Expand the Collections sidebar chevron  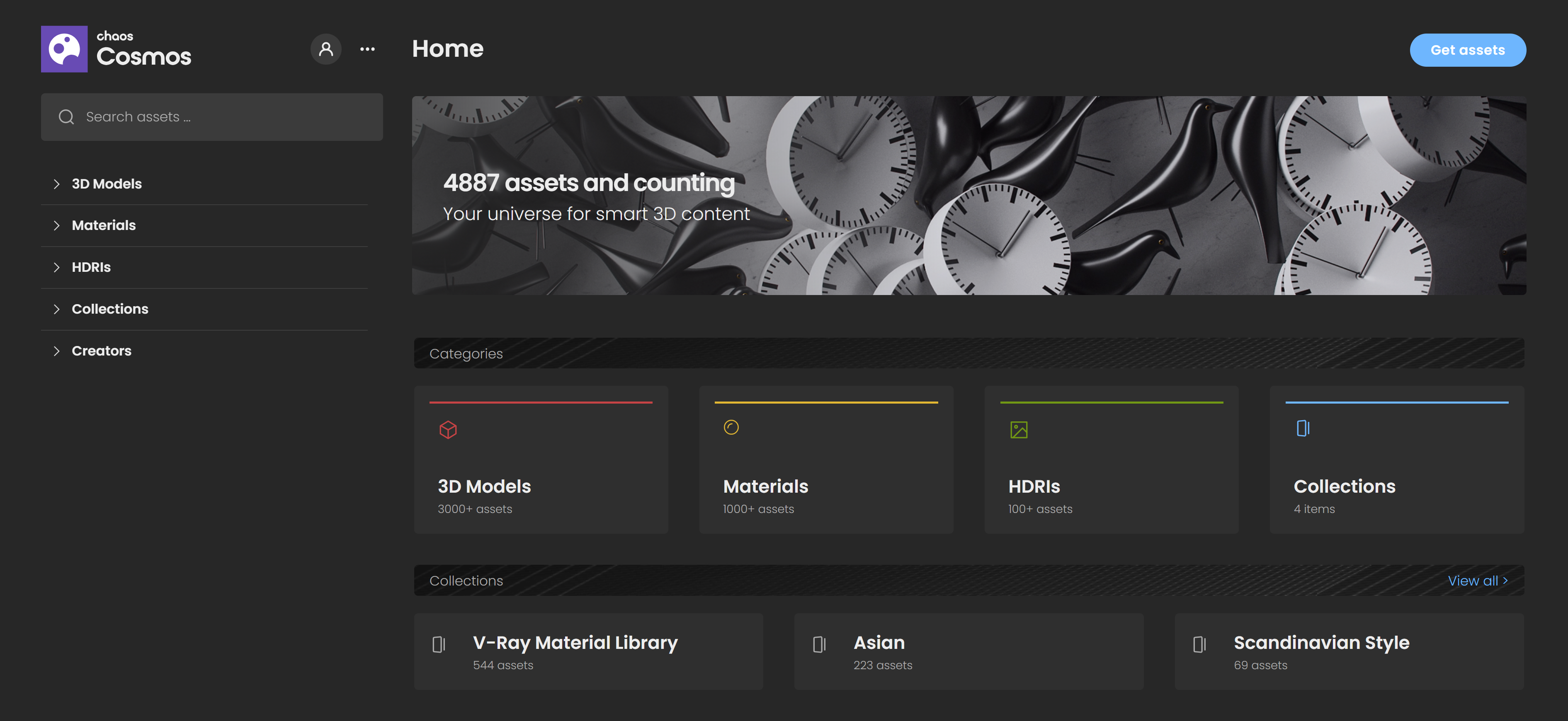point(57,309)
